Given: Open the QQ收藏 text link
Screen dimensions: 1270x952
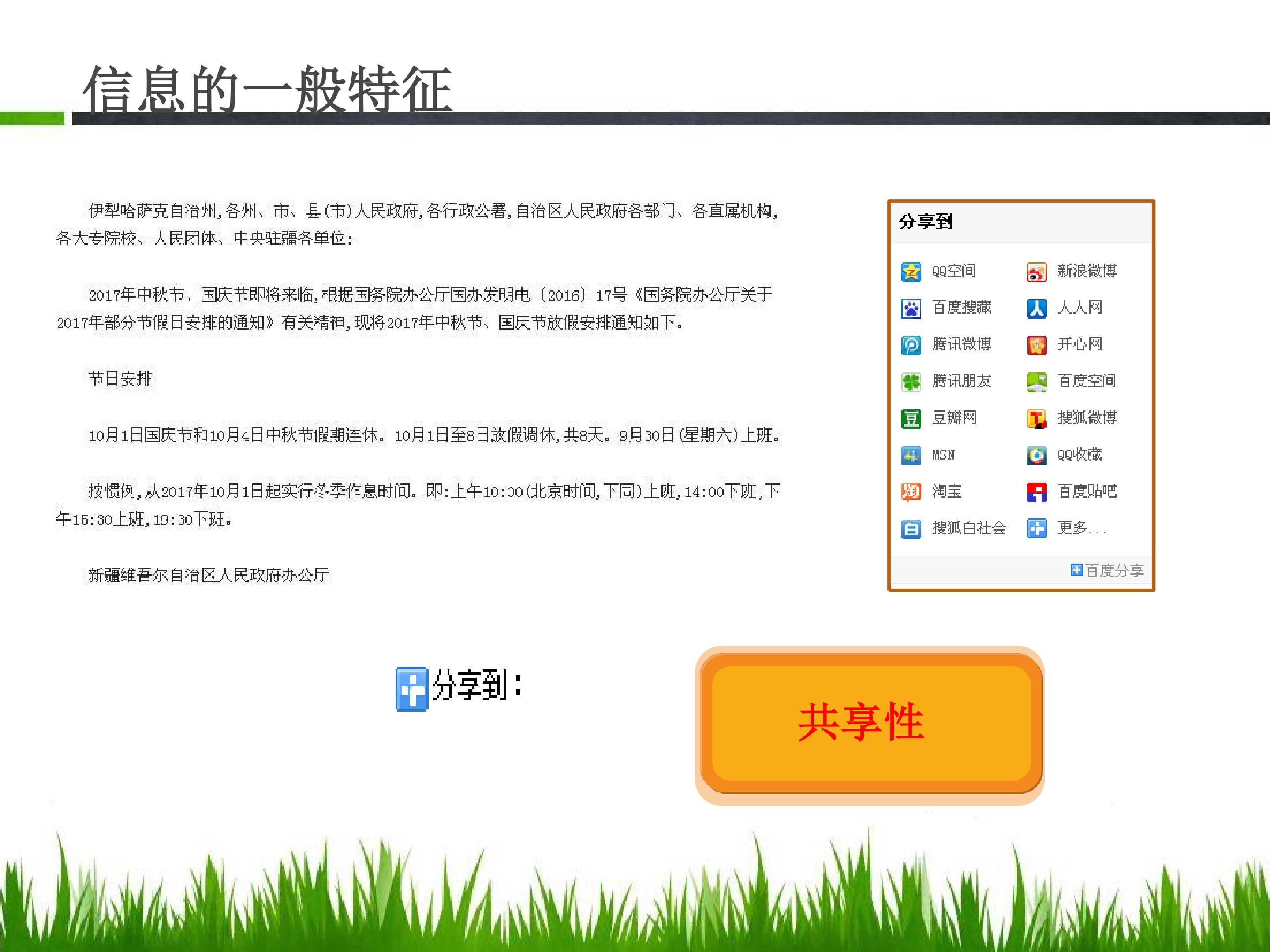Looking at the screenshot, I should [1079, 454].
